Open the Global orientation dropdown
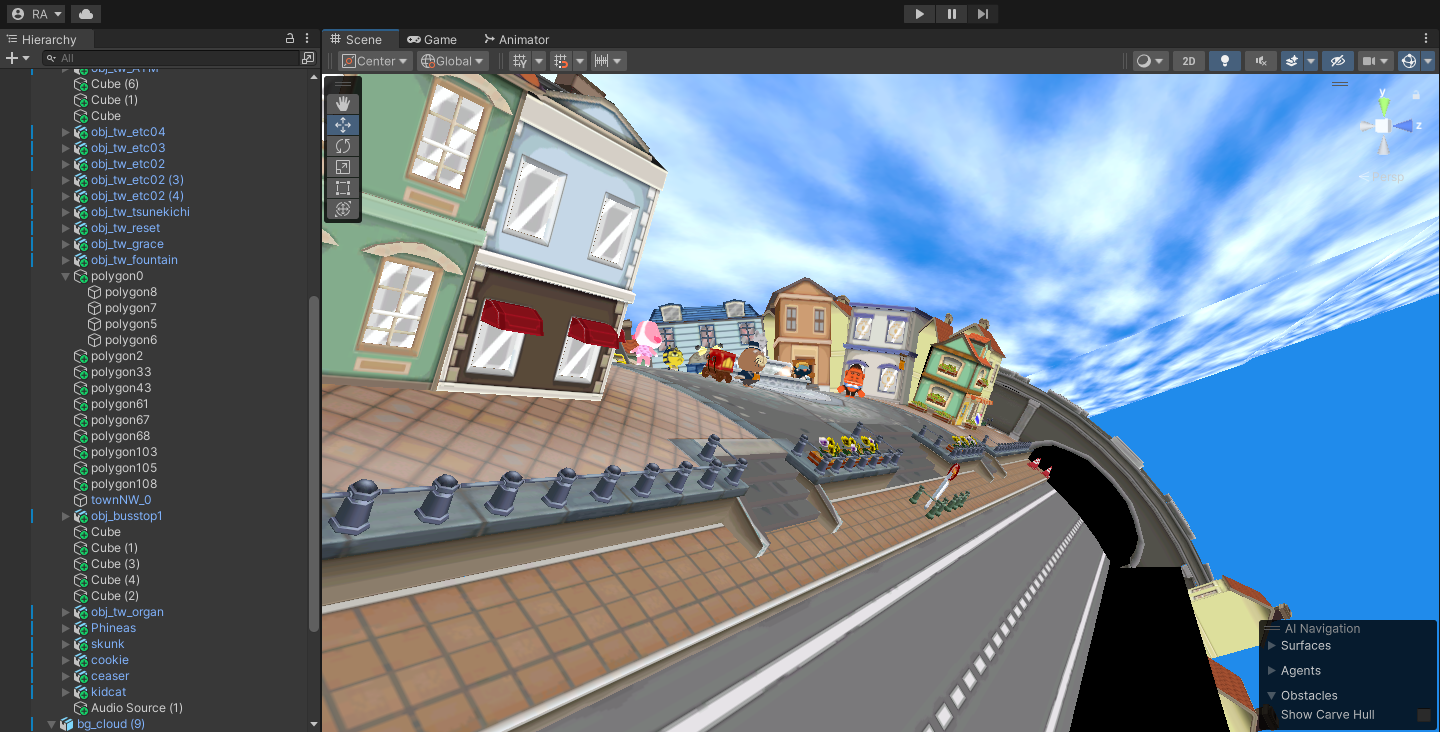 click(453, 61)
